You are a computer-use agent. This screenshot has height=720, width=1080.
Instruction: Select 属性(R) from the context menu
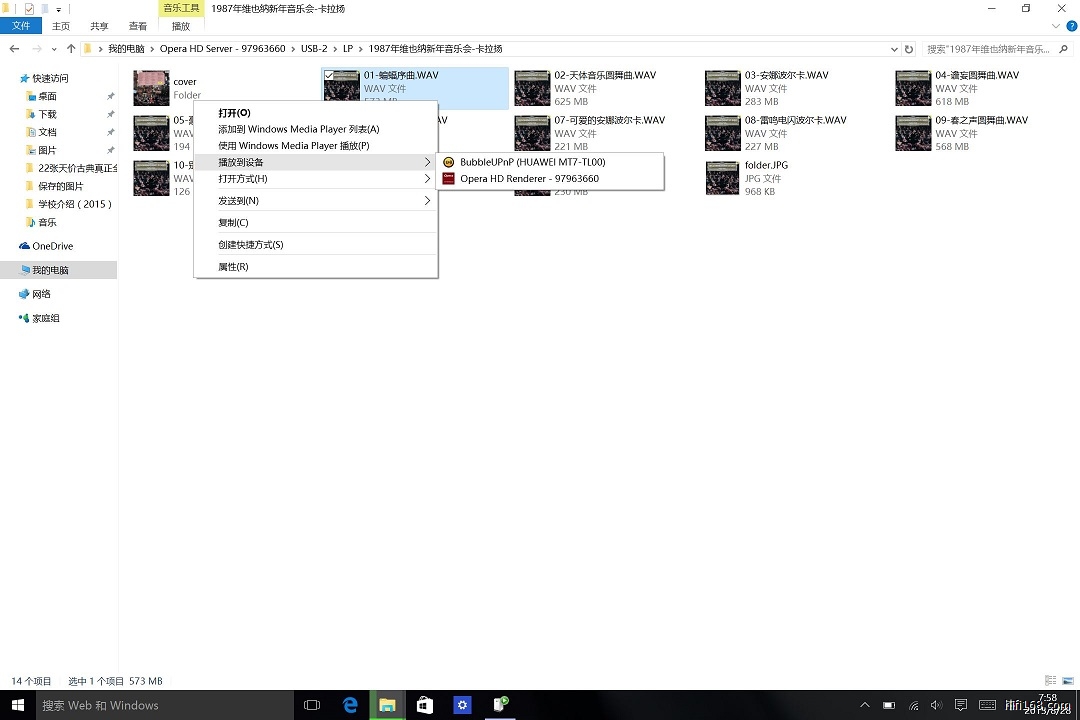(233, 267)
